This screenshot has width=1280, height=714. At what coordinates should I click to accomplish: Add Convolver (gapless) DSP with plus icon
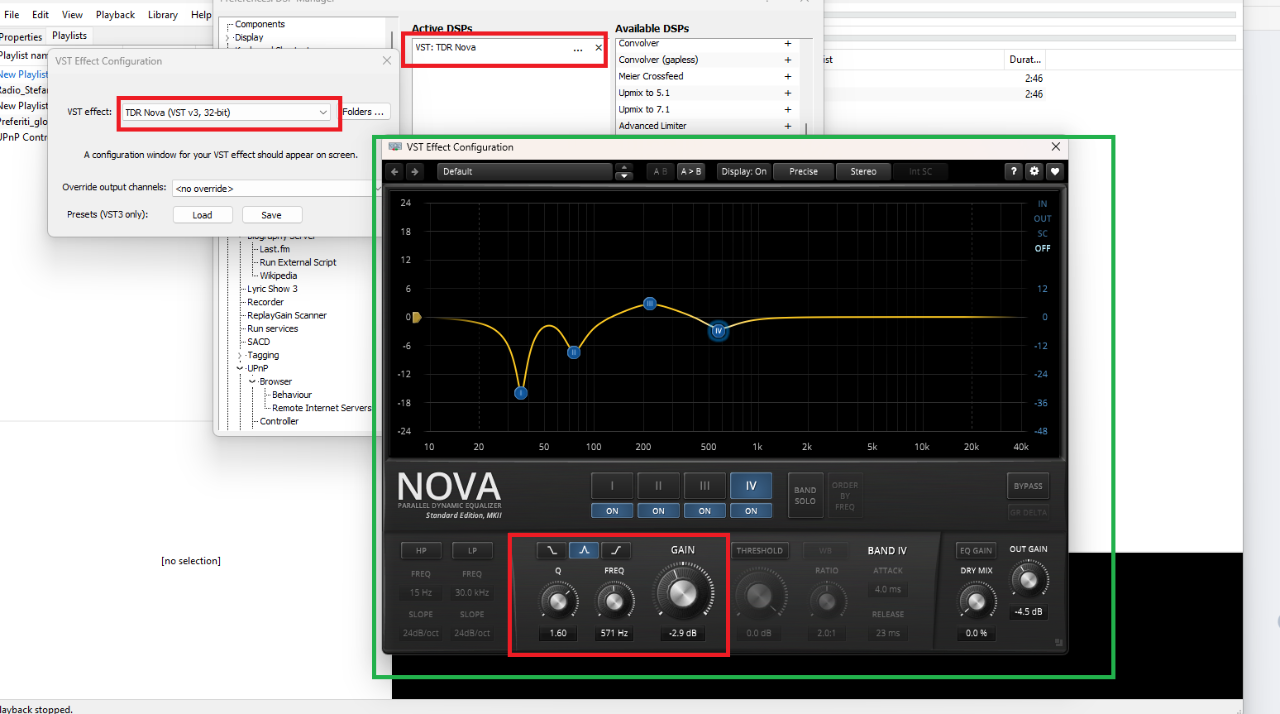[788, 60]
